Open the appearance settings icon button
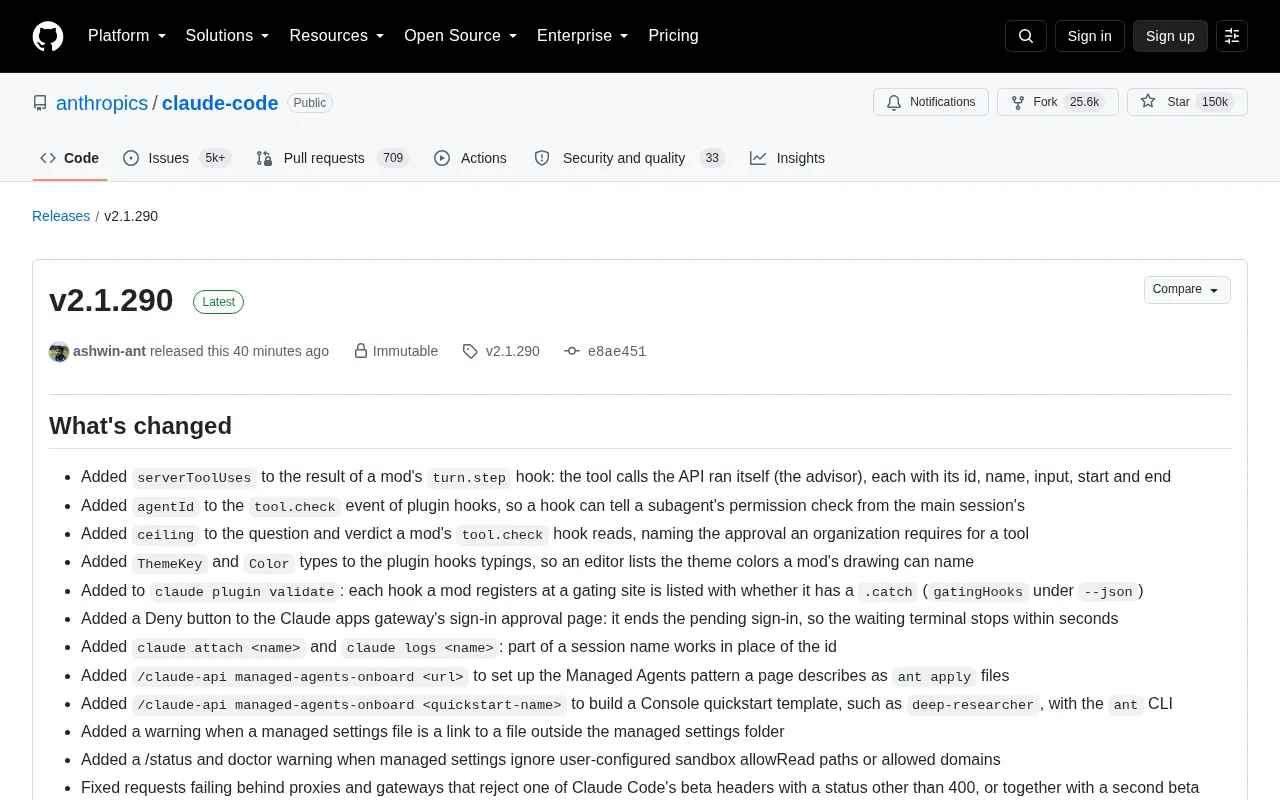Viewport: 1280px width, 800px height. (1232, 36)
